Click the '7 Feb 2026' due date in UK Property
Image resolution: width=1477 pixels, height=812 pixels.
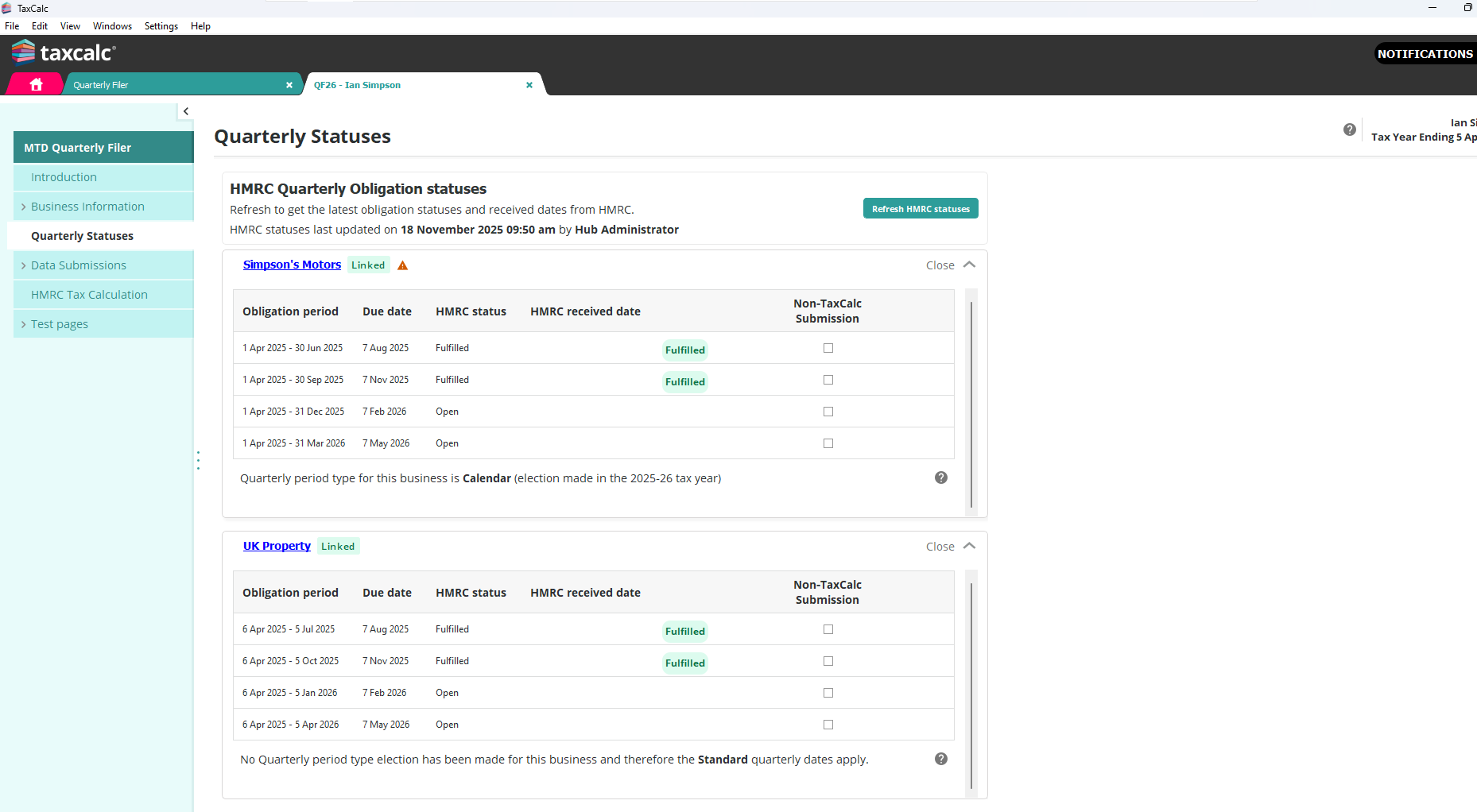[385, 693]
